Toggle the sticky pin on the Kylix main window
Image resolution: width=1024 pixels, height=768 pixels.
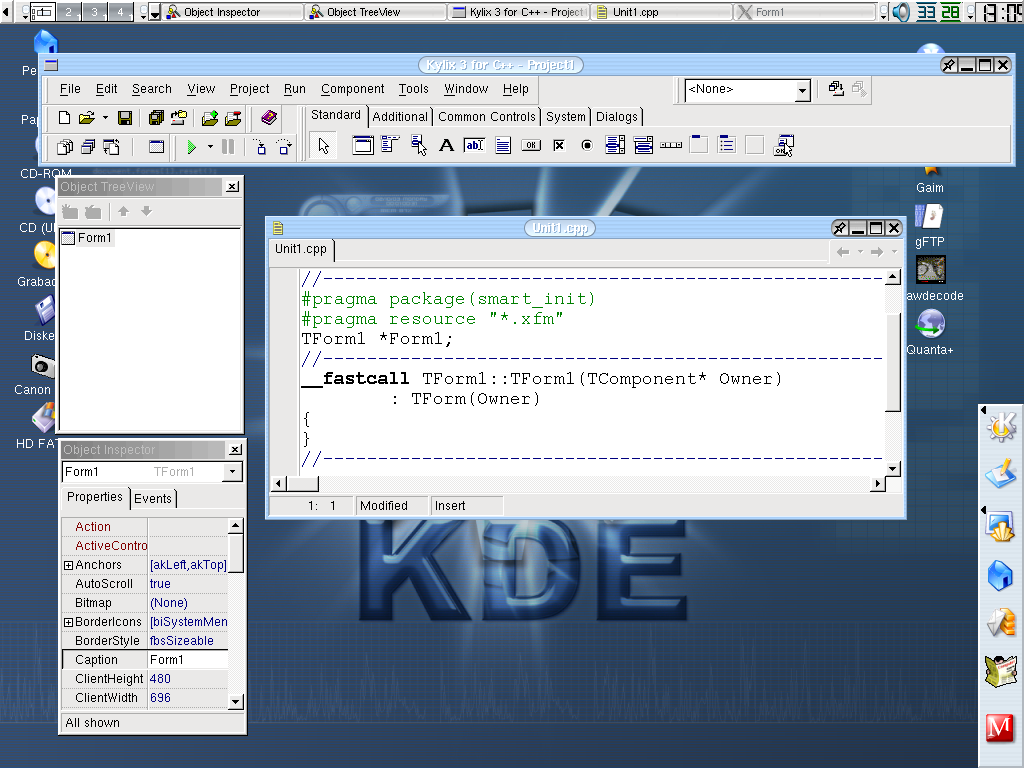[x=949, y=65]
